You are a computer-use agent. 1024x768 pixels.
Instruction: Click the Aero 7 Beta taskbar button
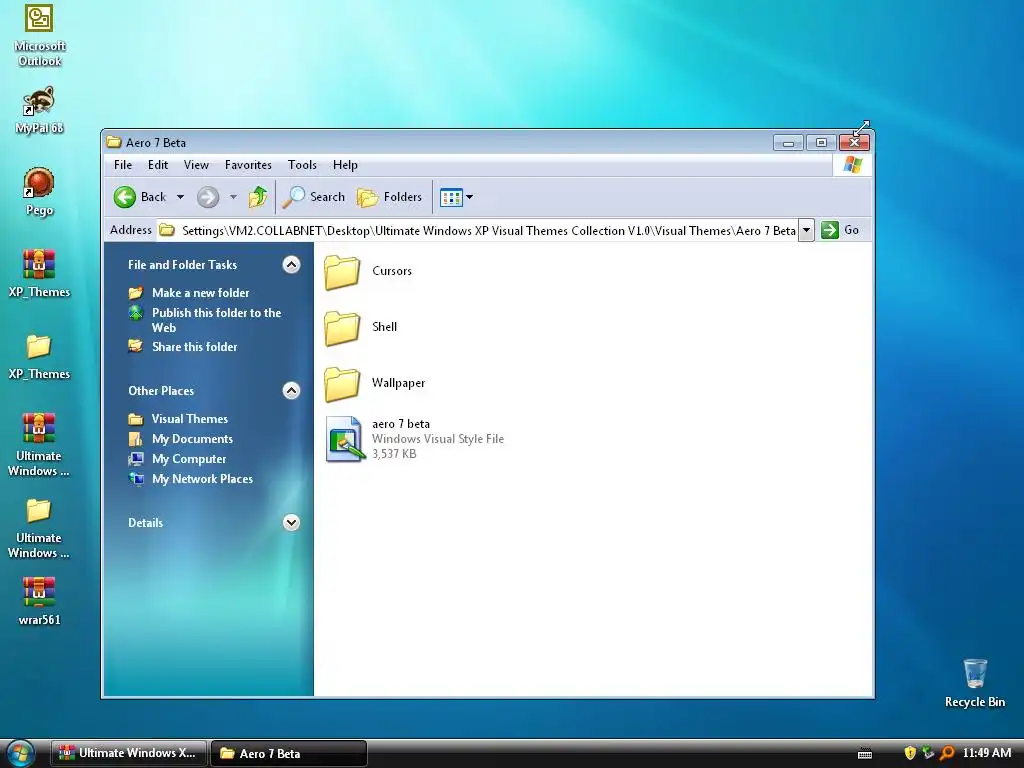coord(289,753)
